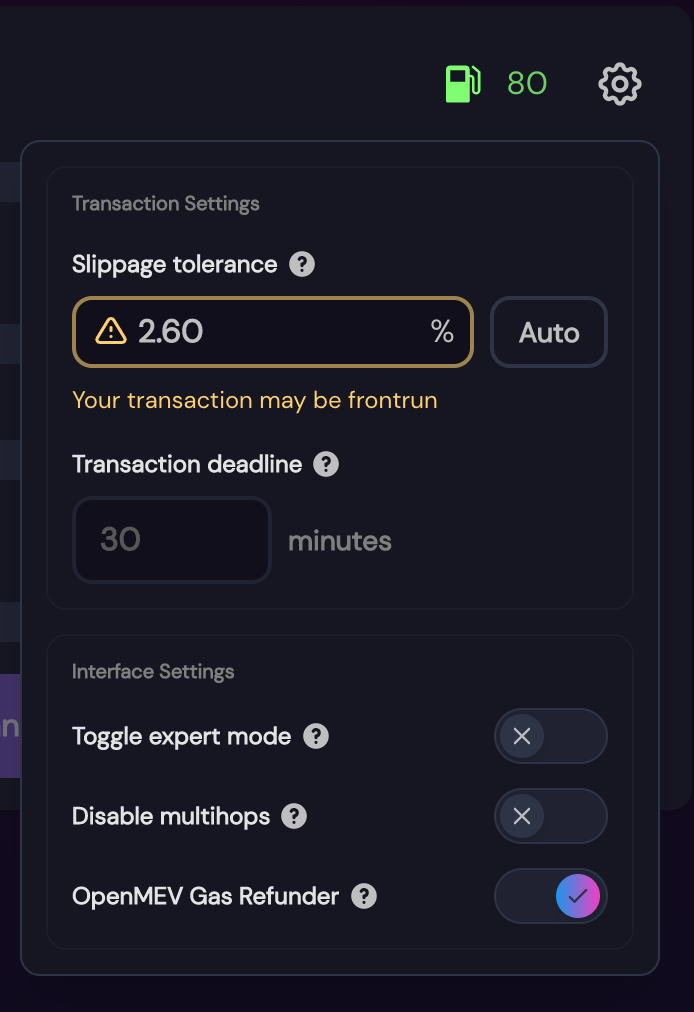694x1012 pixels.
Task: Click the gas price value 80
Action: [x=527, y=83]
